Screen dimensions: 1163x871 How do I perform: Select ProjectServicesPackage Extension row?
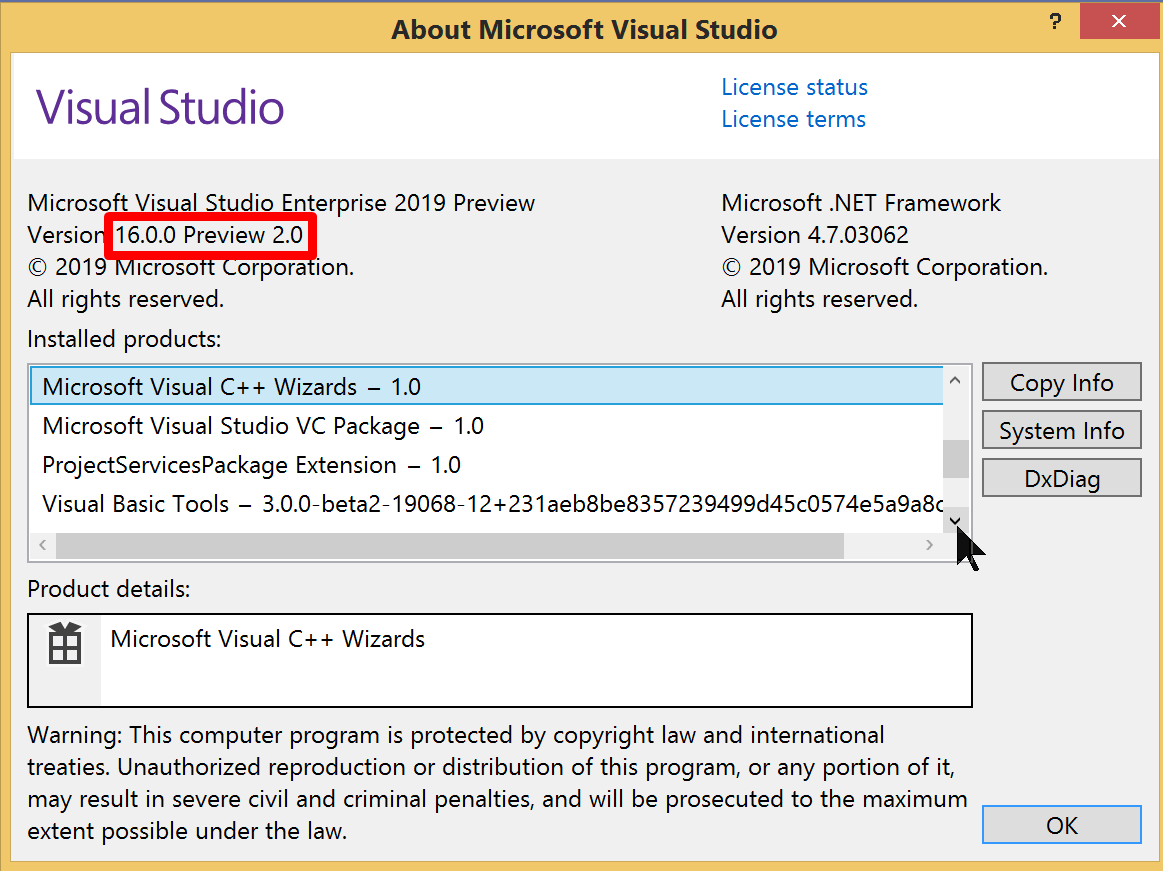click(x=487, y=464)
